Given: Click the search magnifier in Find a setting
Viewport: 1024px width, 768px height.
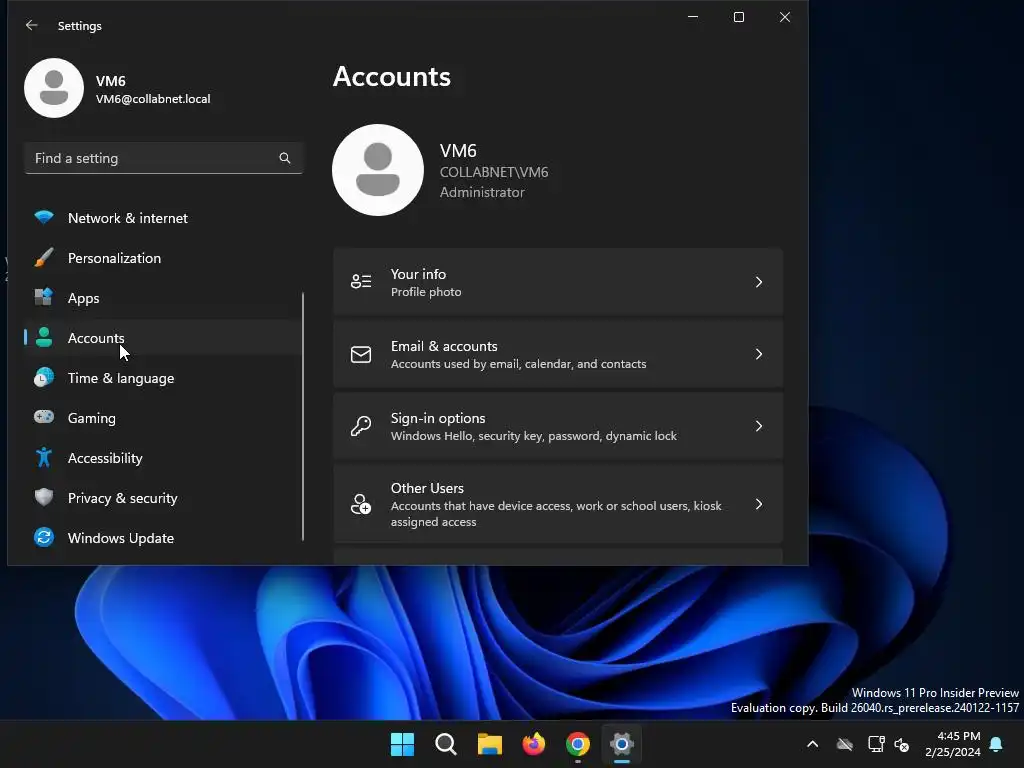Looking at the screenshot, I should coord(285,158).
